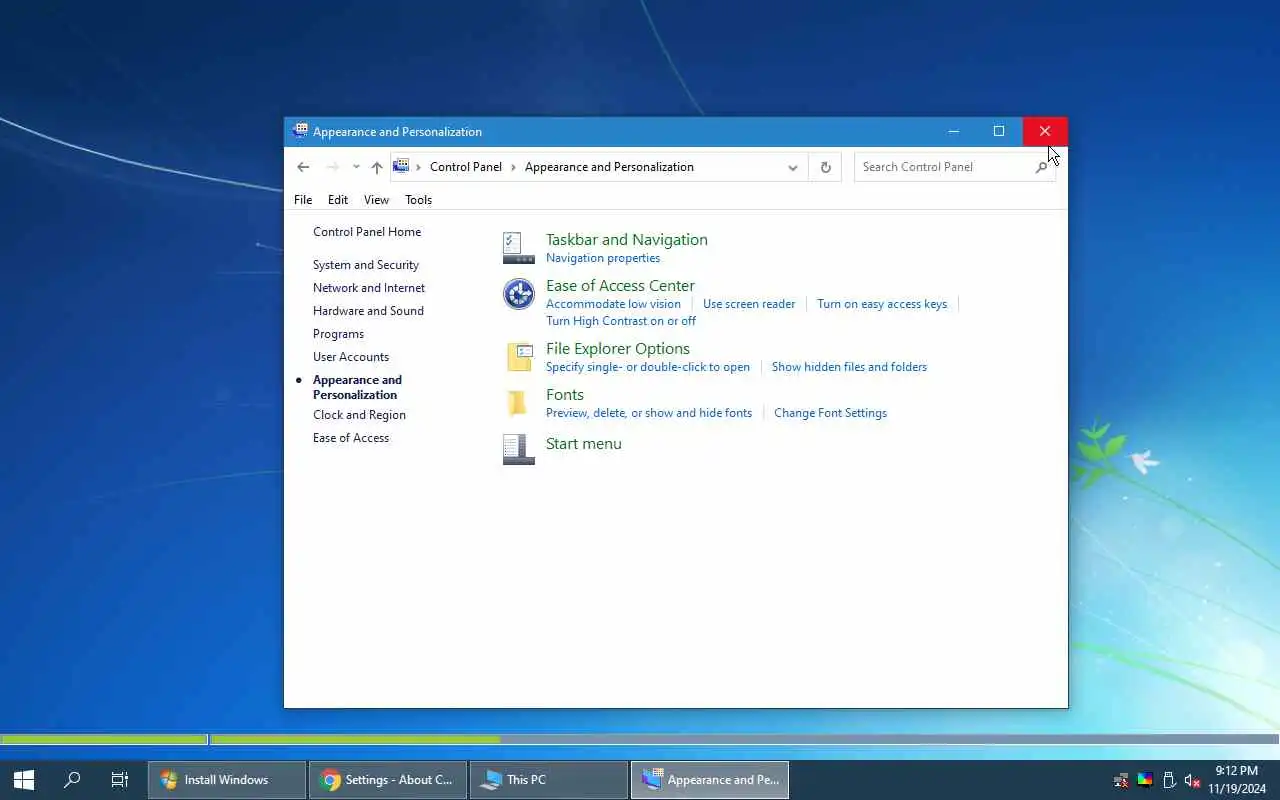Viewport: 1280px width, 800px height.
Task: Click the window title bar icon
Action: [x=300, y=131]
